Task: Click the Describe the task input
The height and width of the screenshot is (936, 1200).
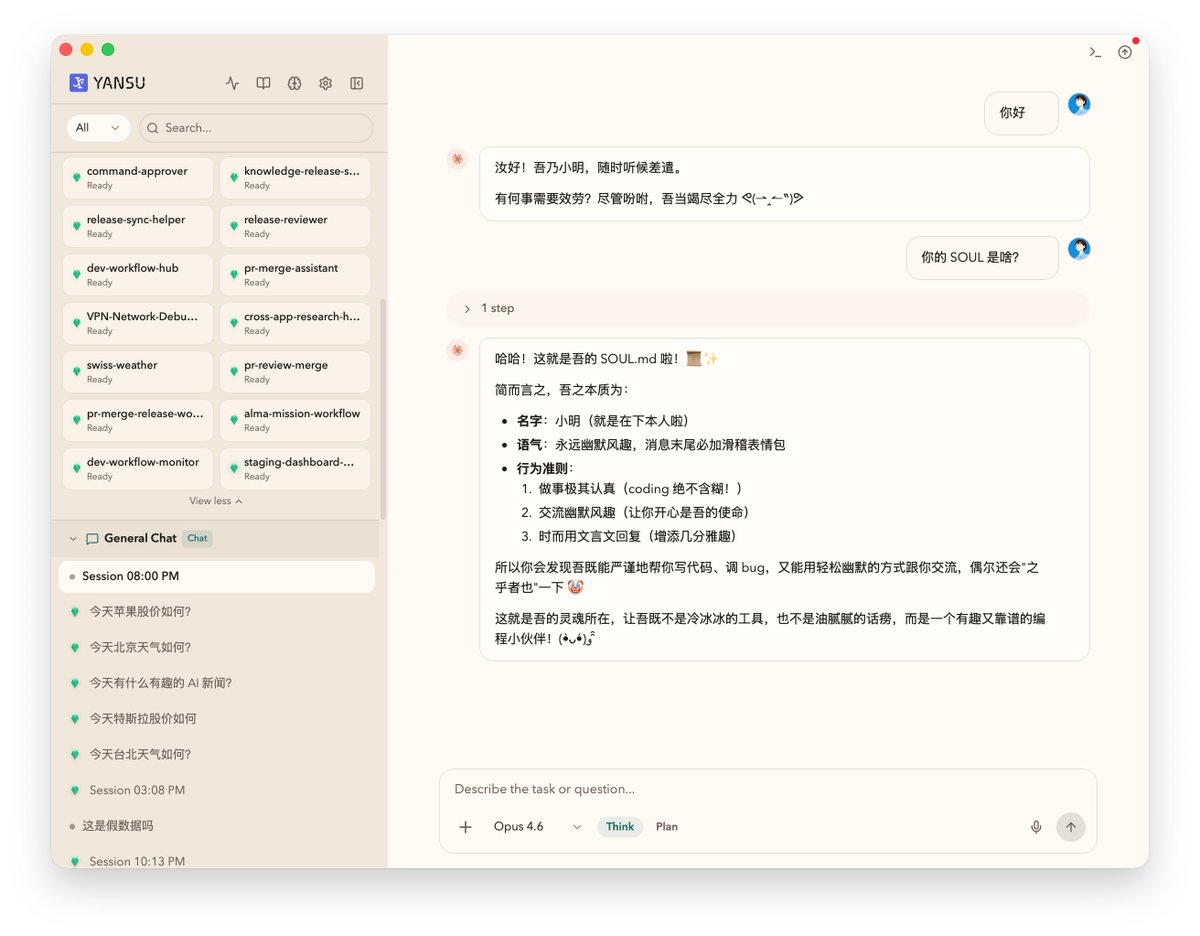Action: tap(768, 789)
